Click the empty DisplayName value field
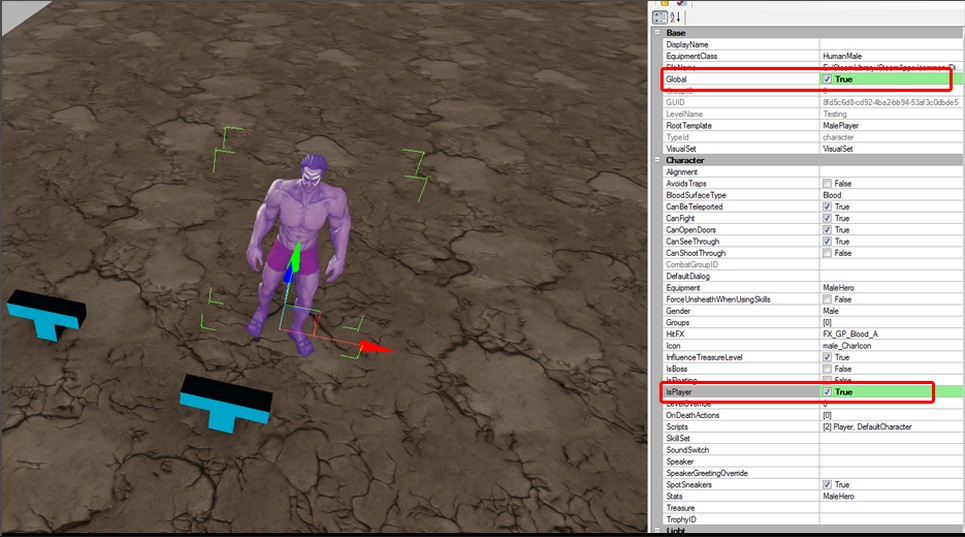This screenshot has height=537, width=965. (892, 44)
